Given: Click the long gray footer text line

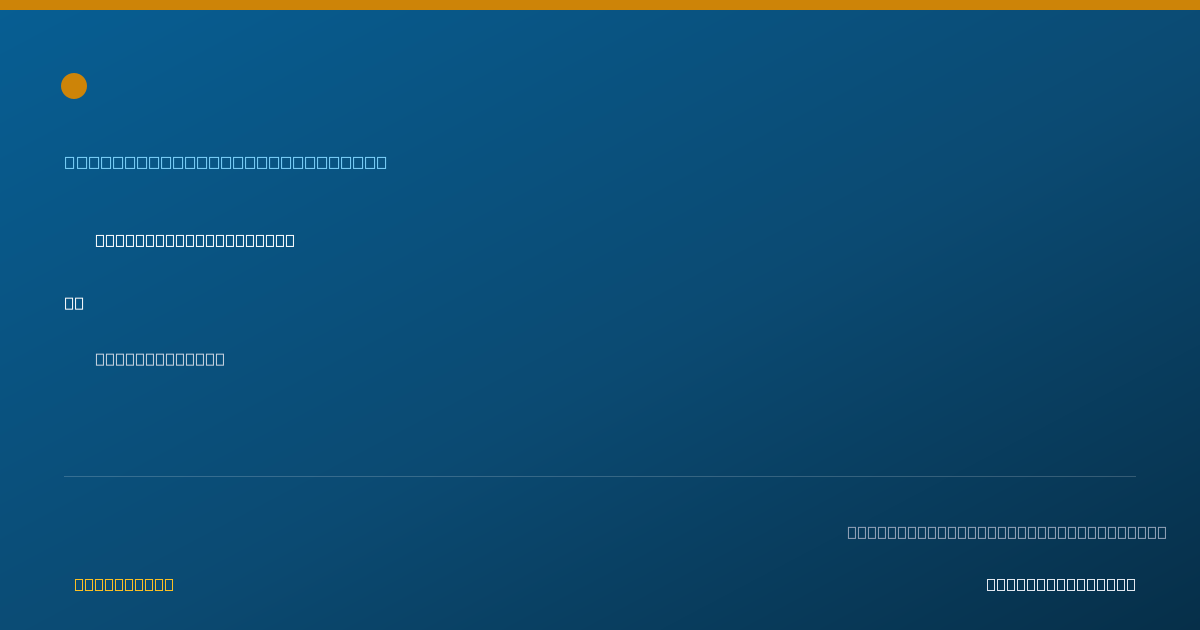Looking at the screenshot, I should click(x=1007, y=532).
